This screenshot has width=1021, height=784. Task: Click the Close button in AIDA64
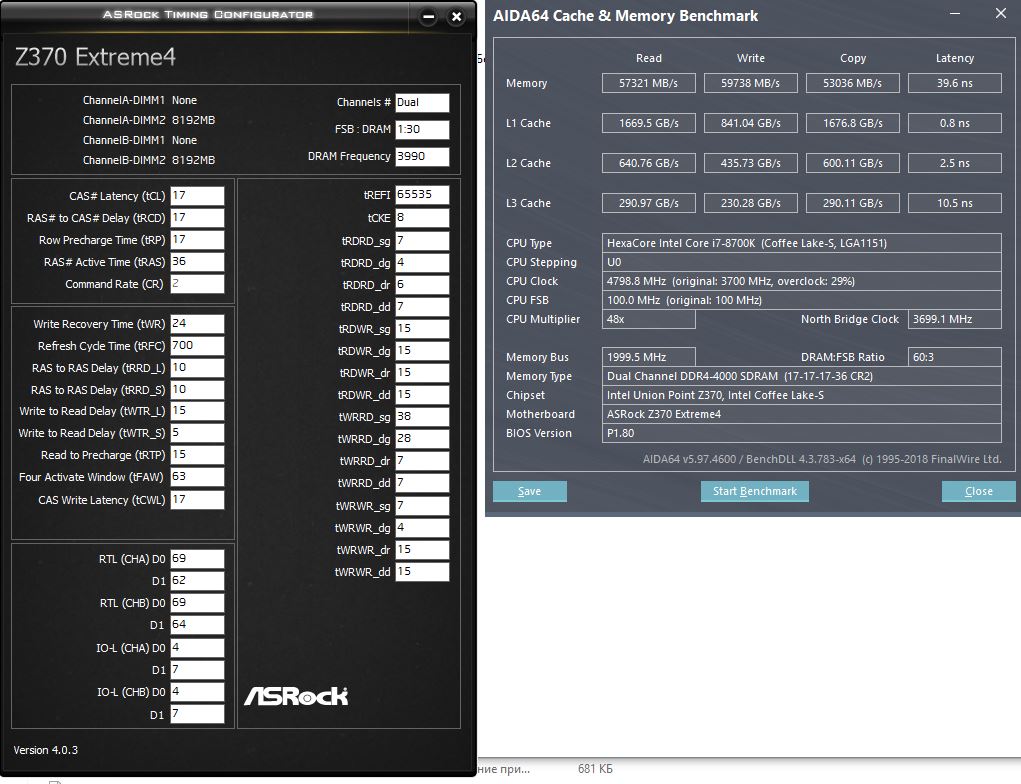tap(979, 491)
